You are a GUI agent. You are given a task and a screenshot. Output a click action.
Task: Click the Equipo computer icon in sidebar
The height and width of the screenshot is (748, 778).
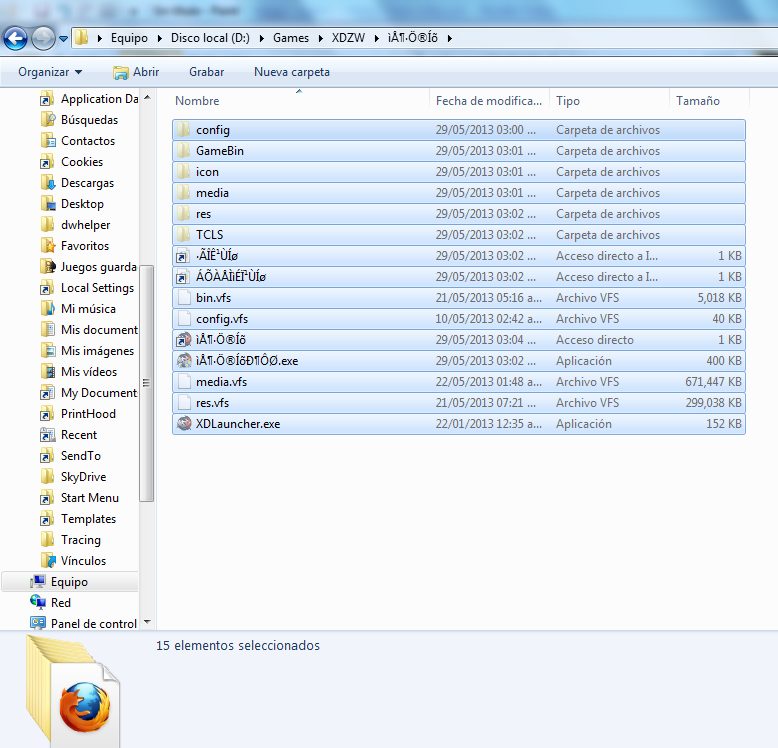[x=38, y=582]
